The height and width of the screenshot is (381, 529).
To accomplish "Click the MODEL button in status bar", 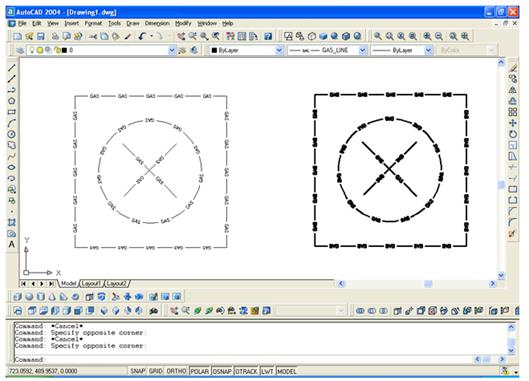I will tap(286, 371).
